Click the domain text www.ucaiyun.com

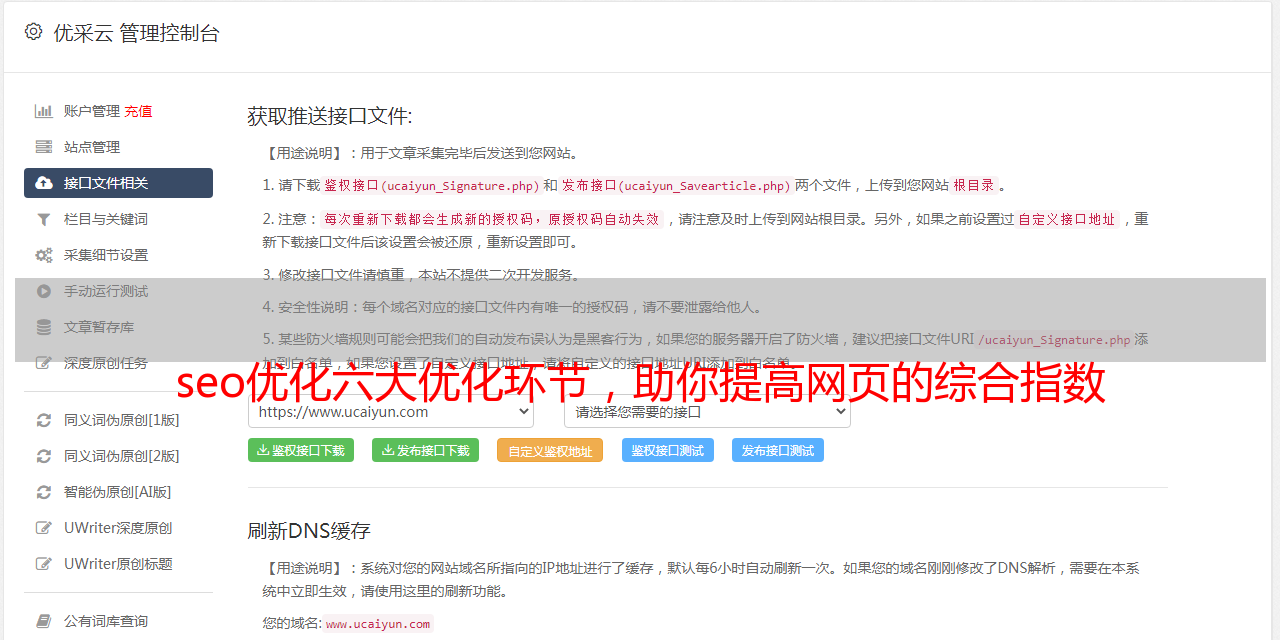click(378, 624)
